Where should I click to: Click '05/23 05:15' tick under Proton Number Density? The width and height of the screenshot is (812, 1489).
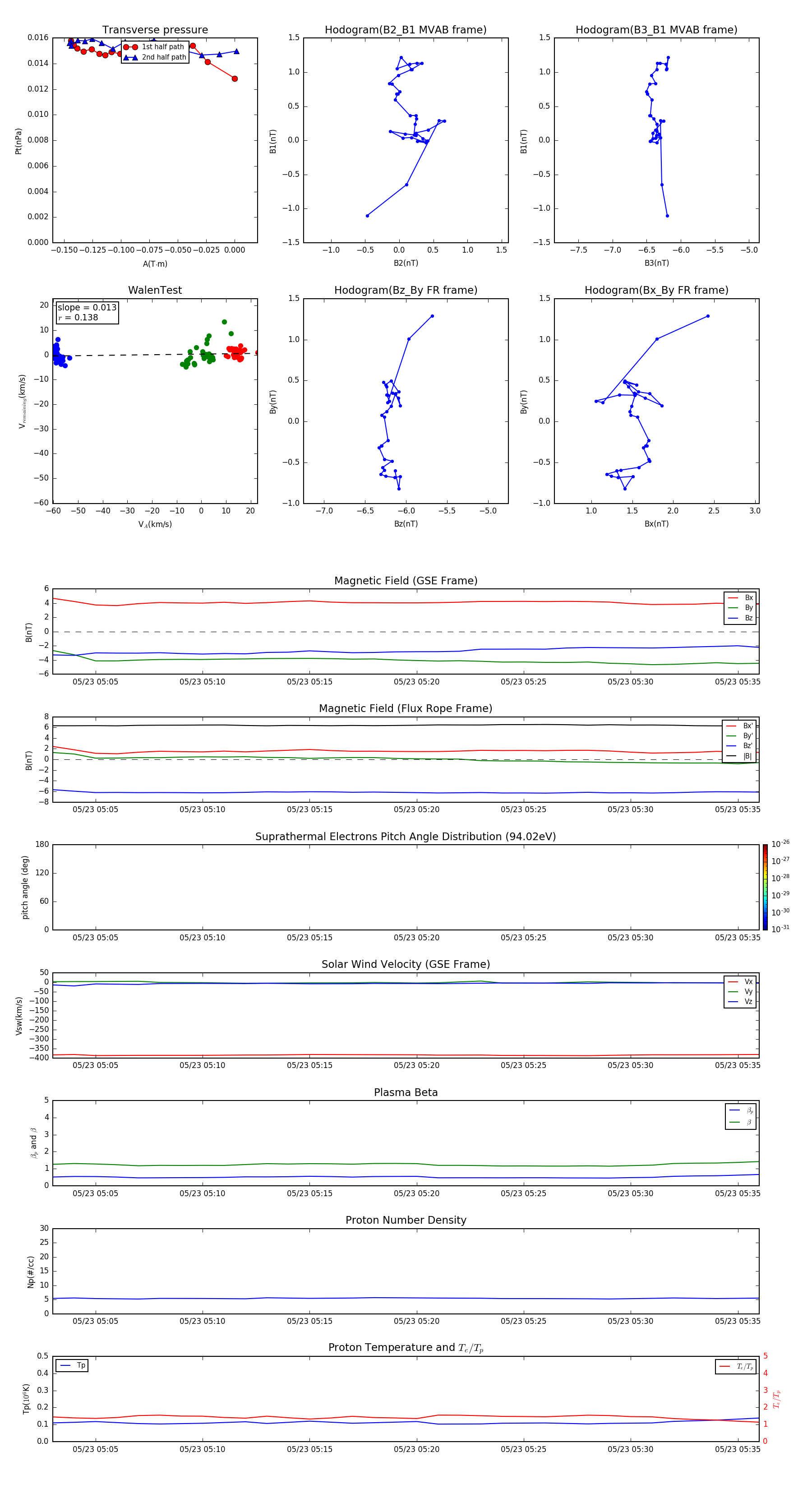click(x=310, y=1322)
